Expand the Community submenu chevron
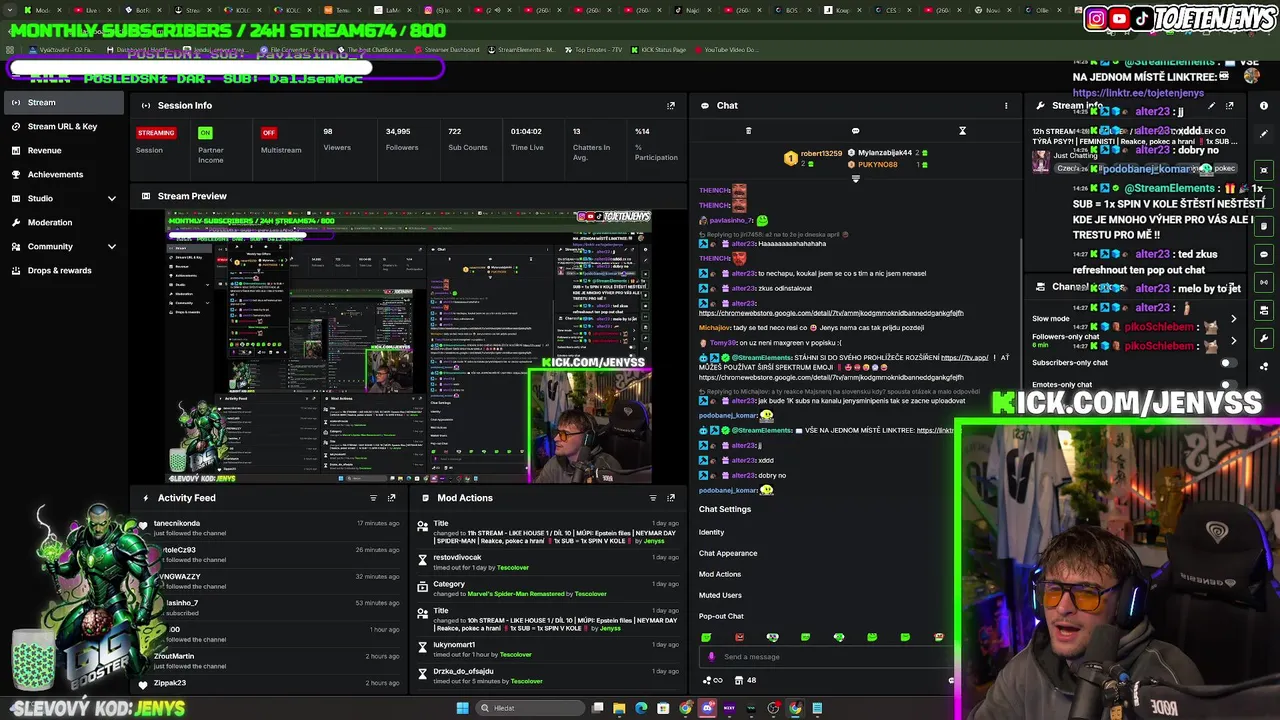Screen dimensions: 1280x720 [x=111, y=246]
